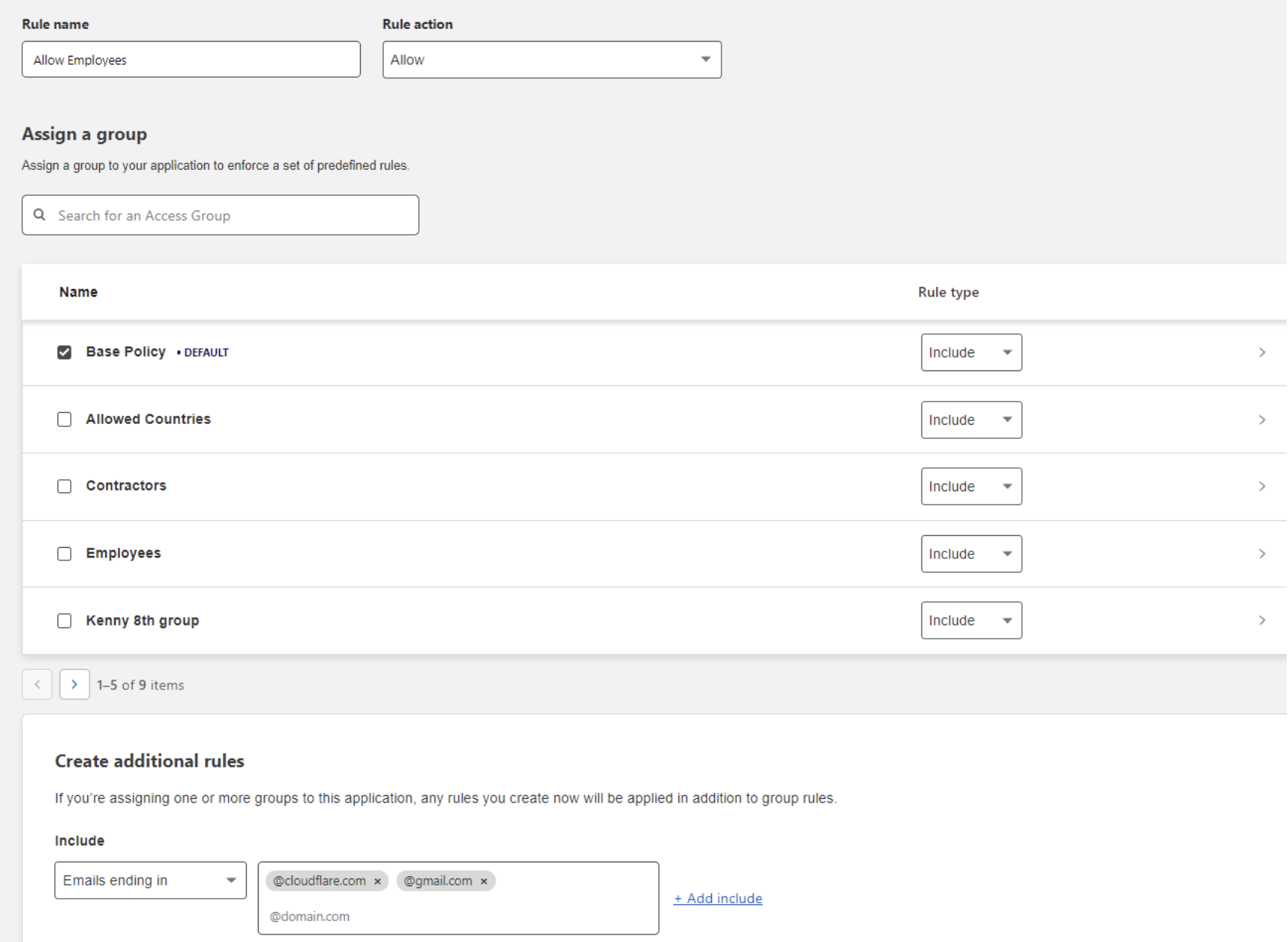1288x942 pixels.
Task: Remove the @cloudflare.com email tag
Action: click(379, 881)
